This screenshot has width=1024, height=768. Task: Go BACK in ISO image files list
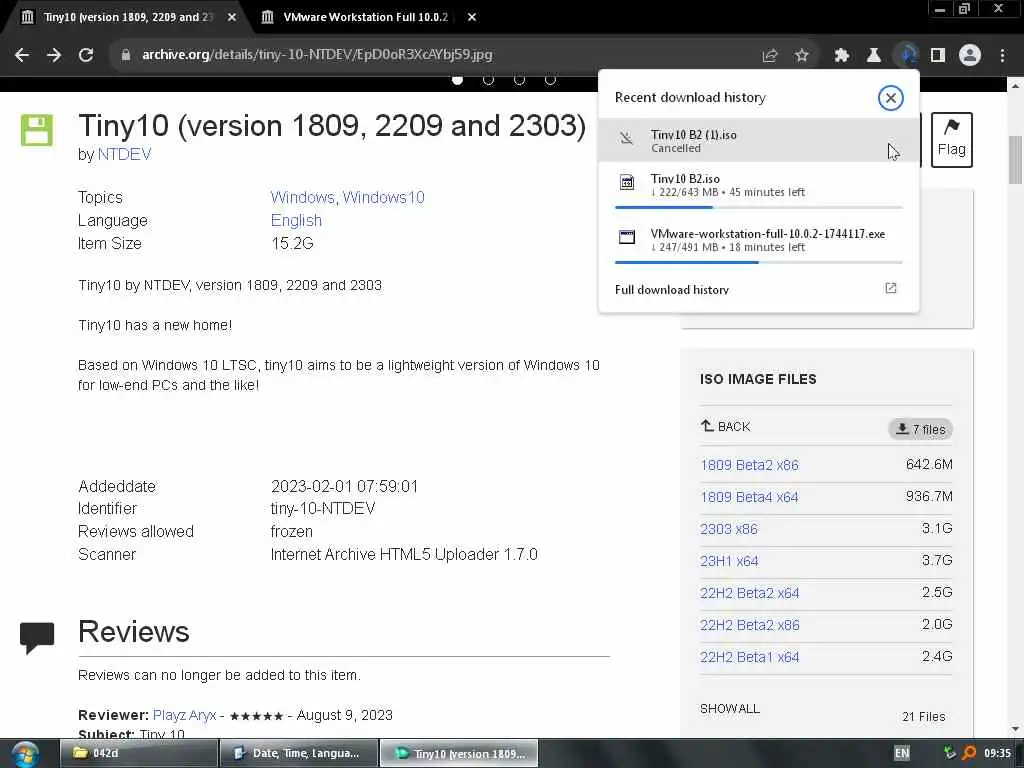725,426
